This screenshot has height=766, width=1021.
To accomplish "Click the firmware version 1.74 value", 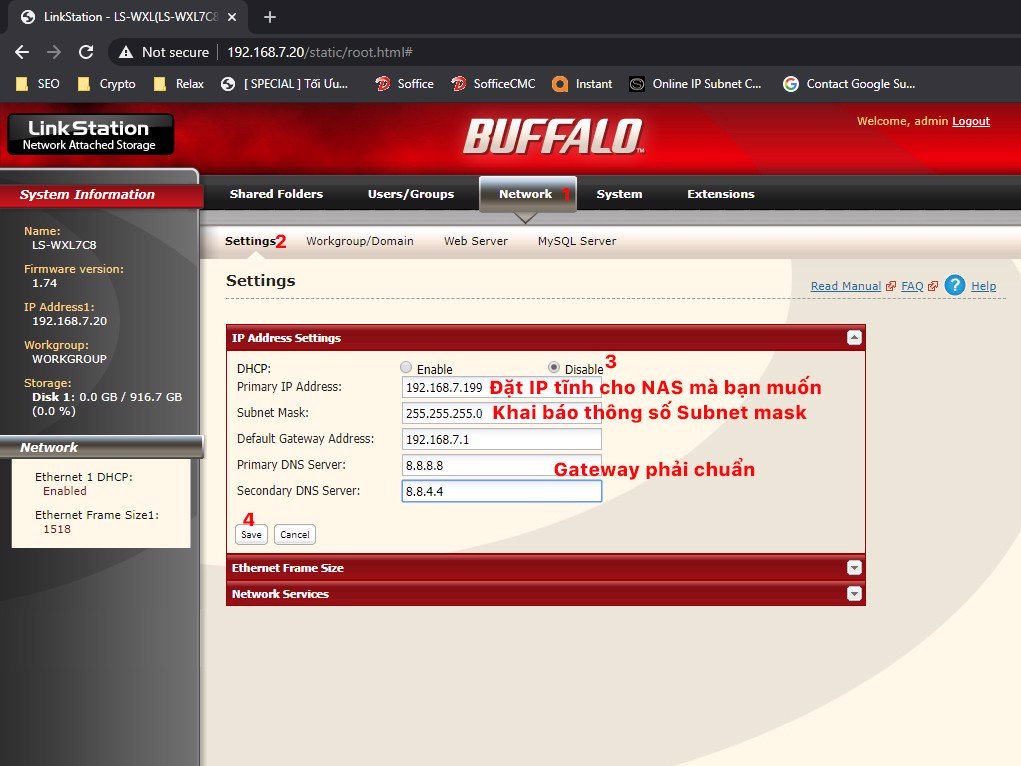I will [45, 283].
